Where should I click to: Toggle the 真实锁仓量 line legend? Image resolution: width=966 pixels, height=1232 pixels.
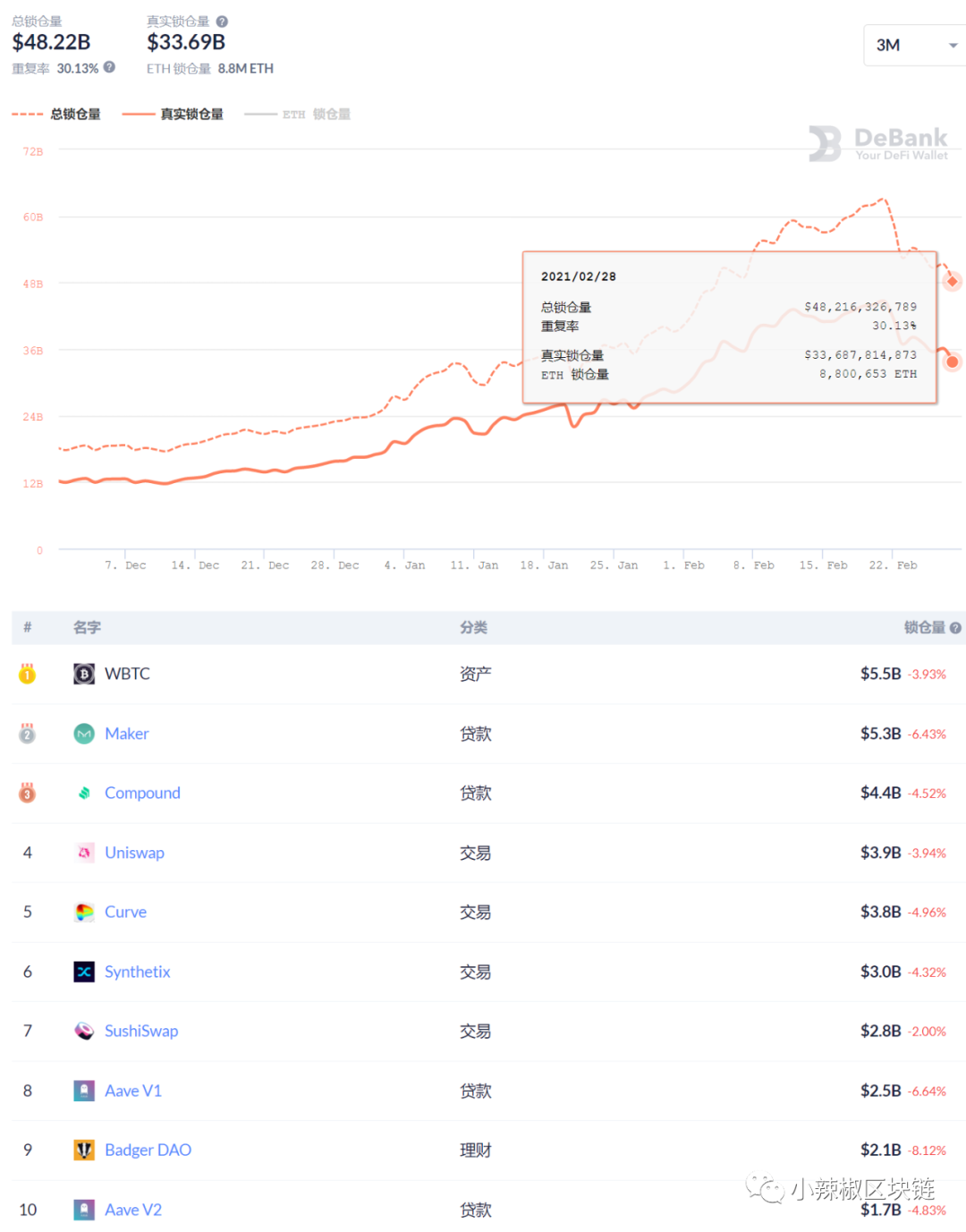175,114
